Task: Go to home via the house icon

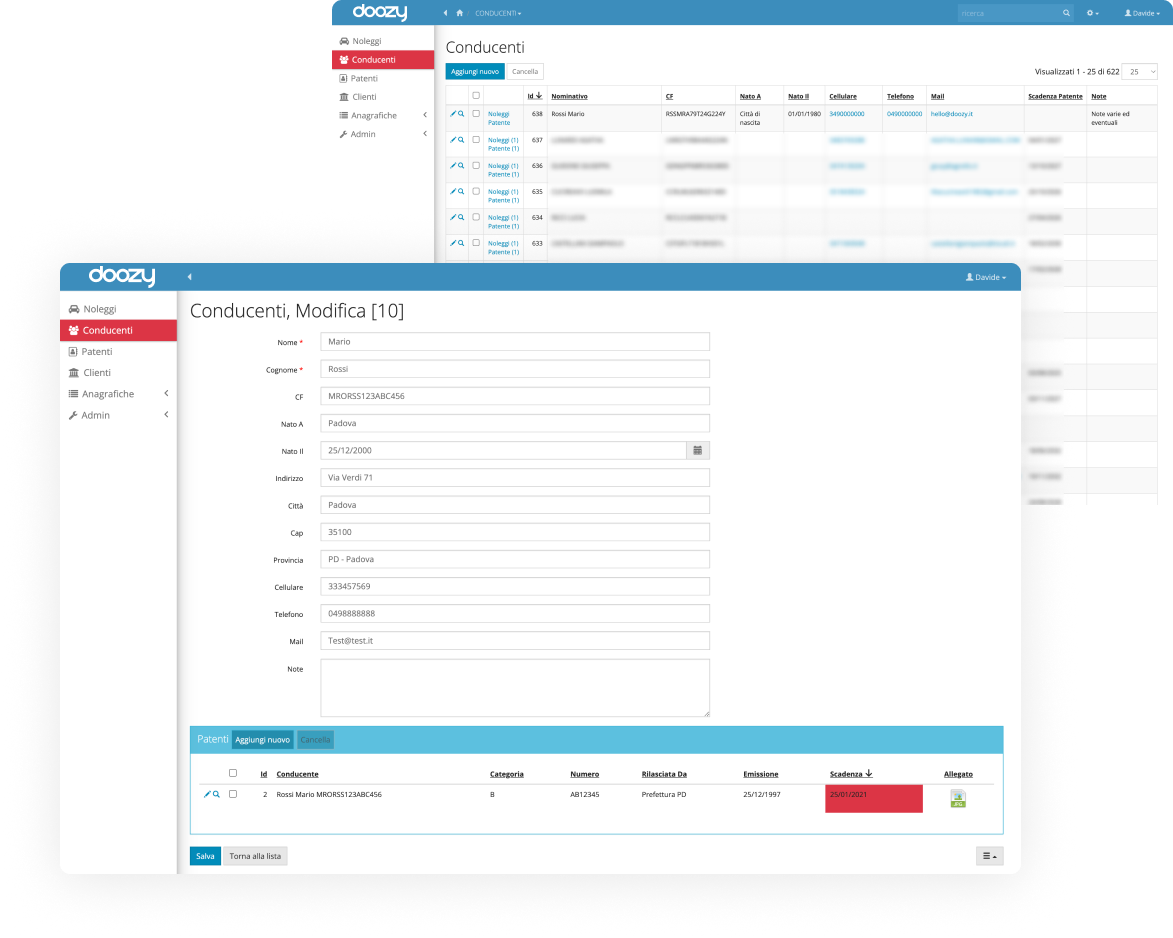Action: (459, 13)
